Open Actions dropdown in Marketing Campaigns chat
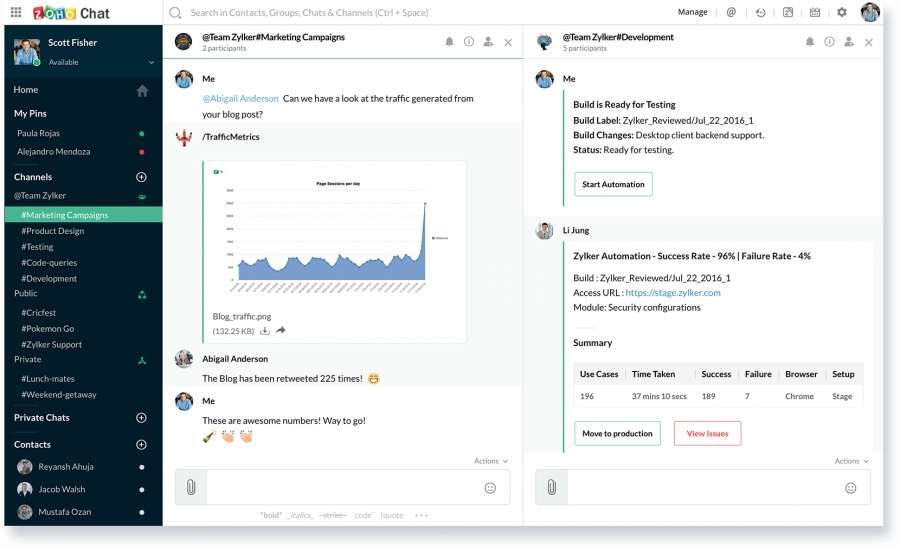Image resolution: width=900 pixels, height=547 pixels. 491,461
